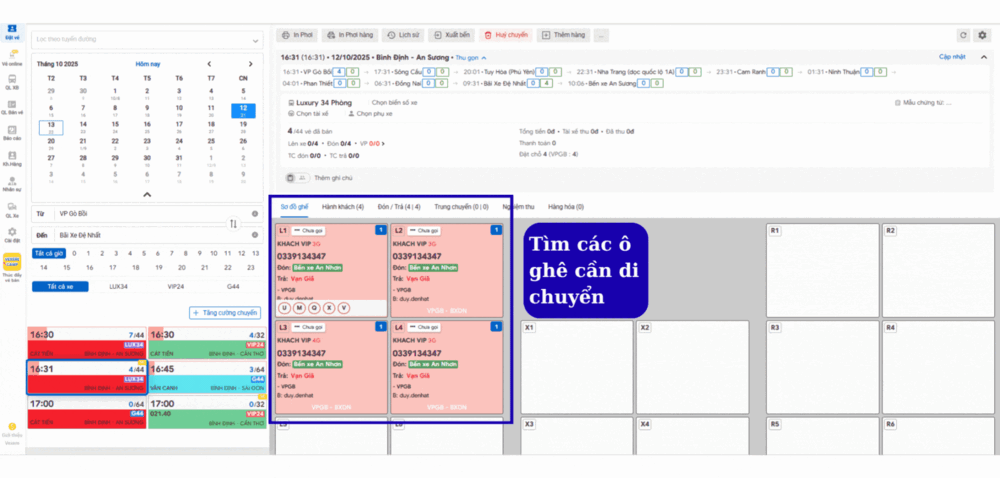Switch to the Hành khách (4) tab
Screen dimensions: 1000x478
(343, 206)
